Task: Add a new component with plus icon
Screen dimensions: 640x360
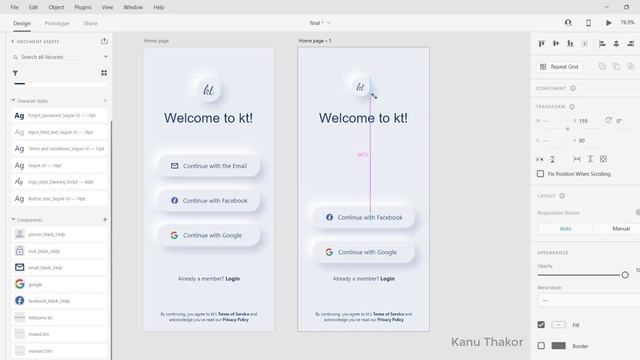Action: [105, 220]
